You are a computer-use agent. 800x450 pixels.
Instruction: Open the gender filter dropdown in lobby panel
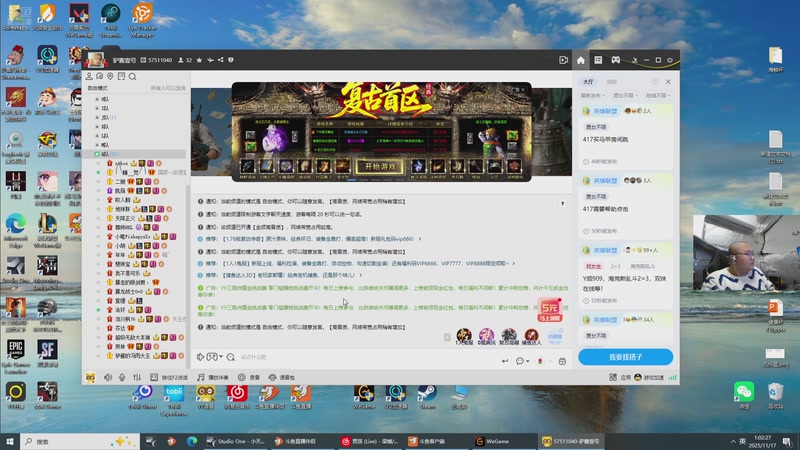point(626,95)
